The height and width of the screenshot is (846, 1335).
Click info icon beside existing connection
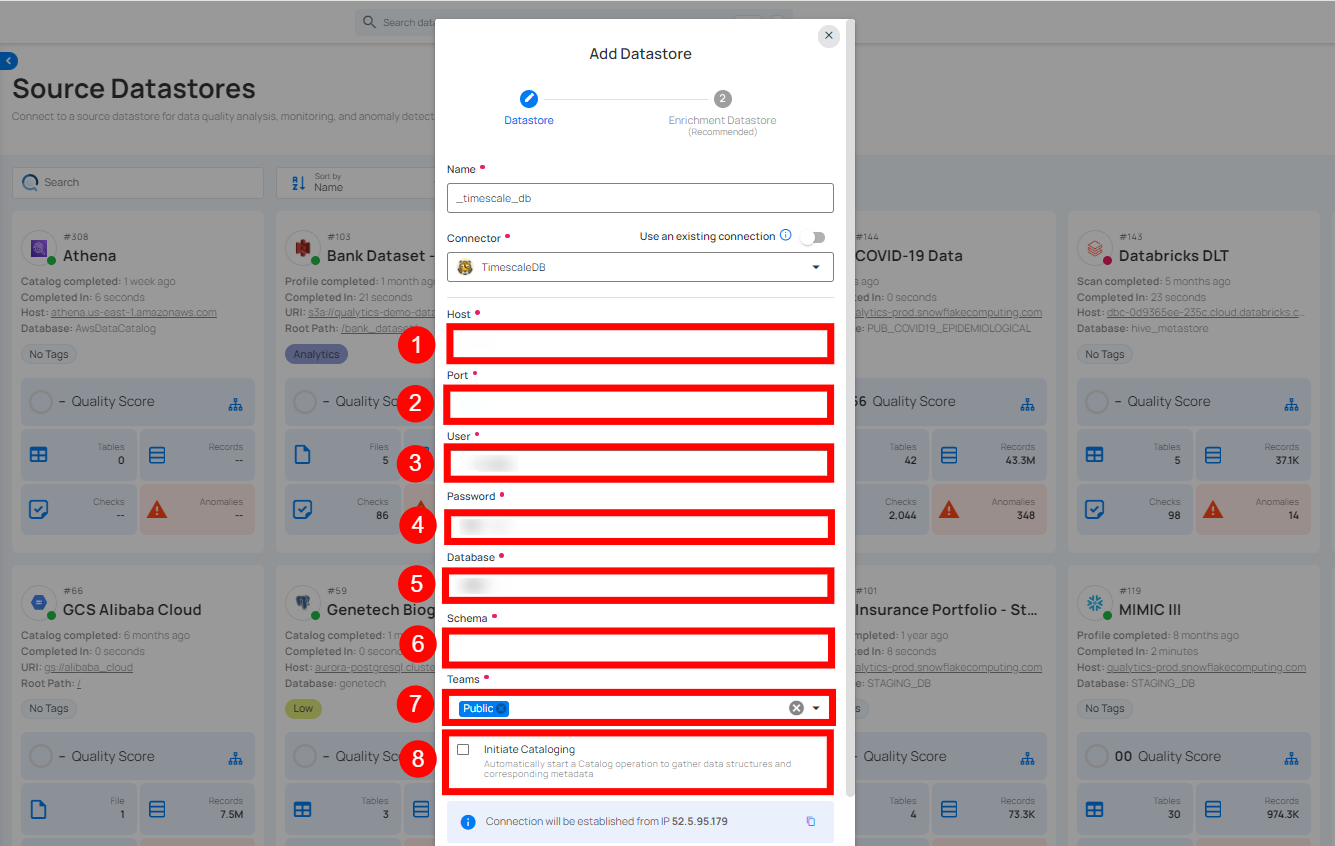click(785, 236)
